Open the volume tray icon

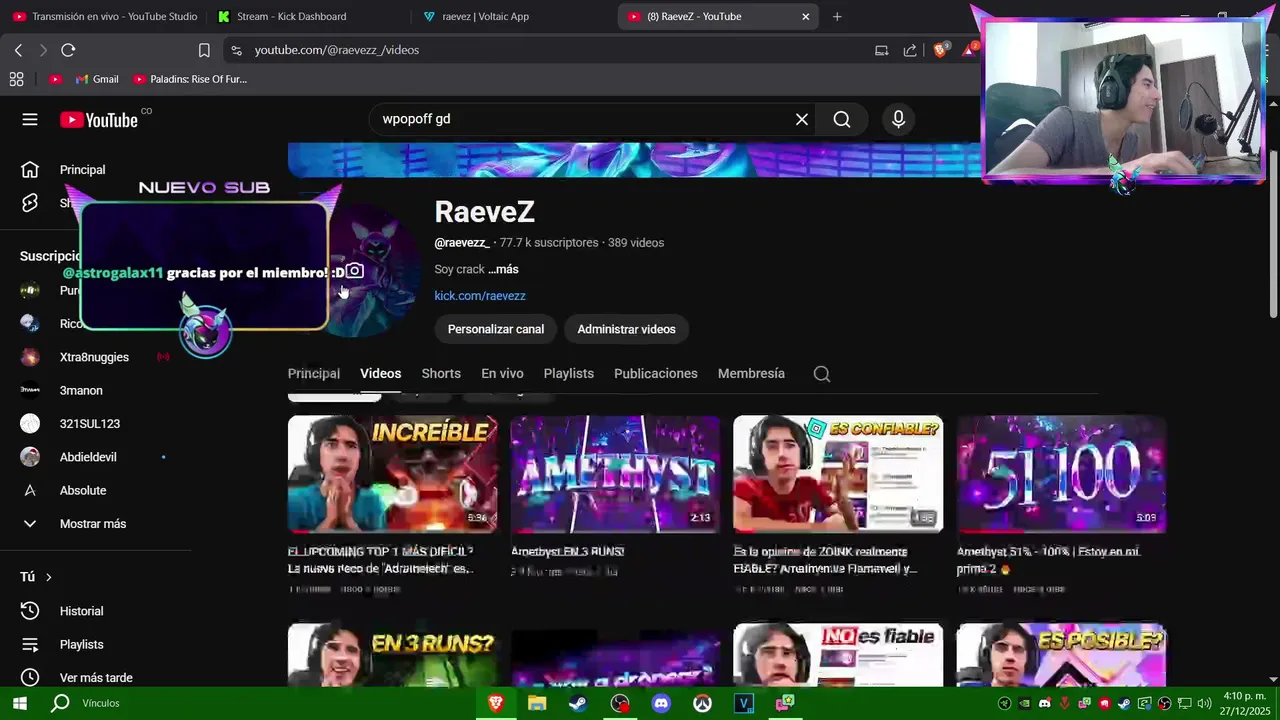(1204, 704)
